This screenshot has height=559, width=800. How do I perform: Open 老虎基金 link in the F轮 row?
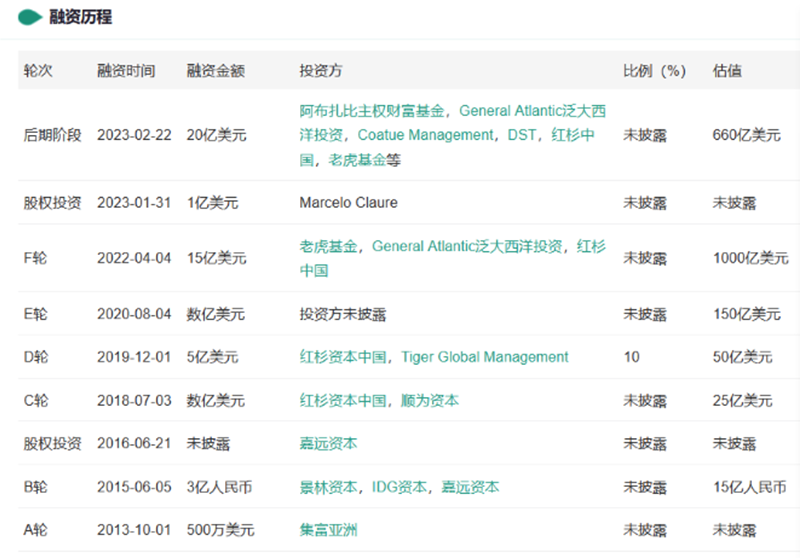328,246
